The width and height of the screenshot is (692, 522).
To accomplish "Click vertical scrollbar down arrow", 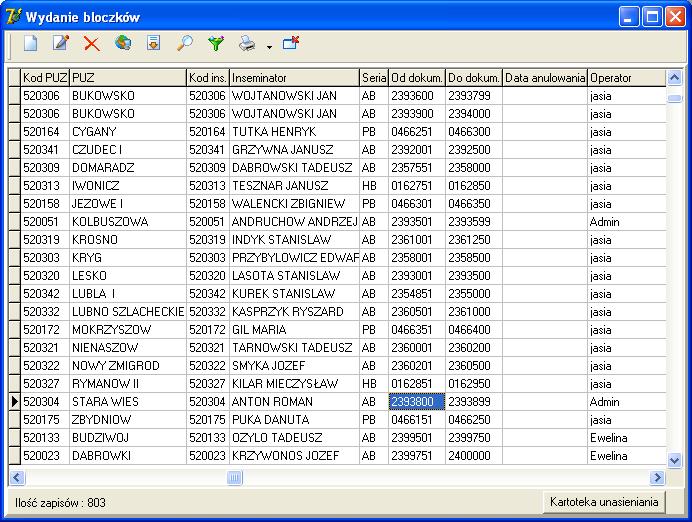I will tap(674, 461).
